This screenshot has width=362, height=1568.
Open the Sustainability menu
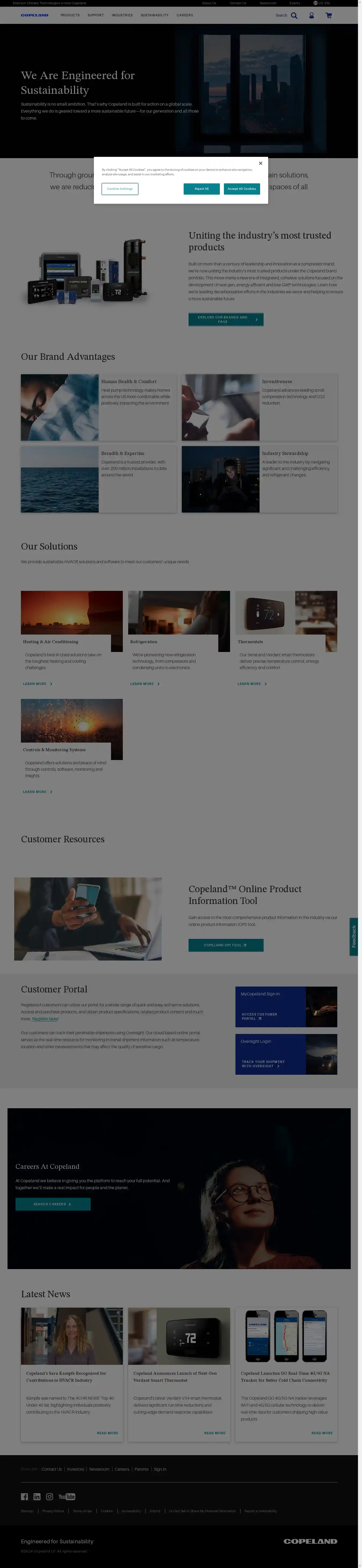154,15
